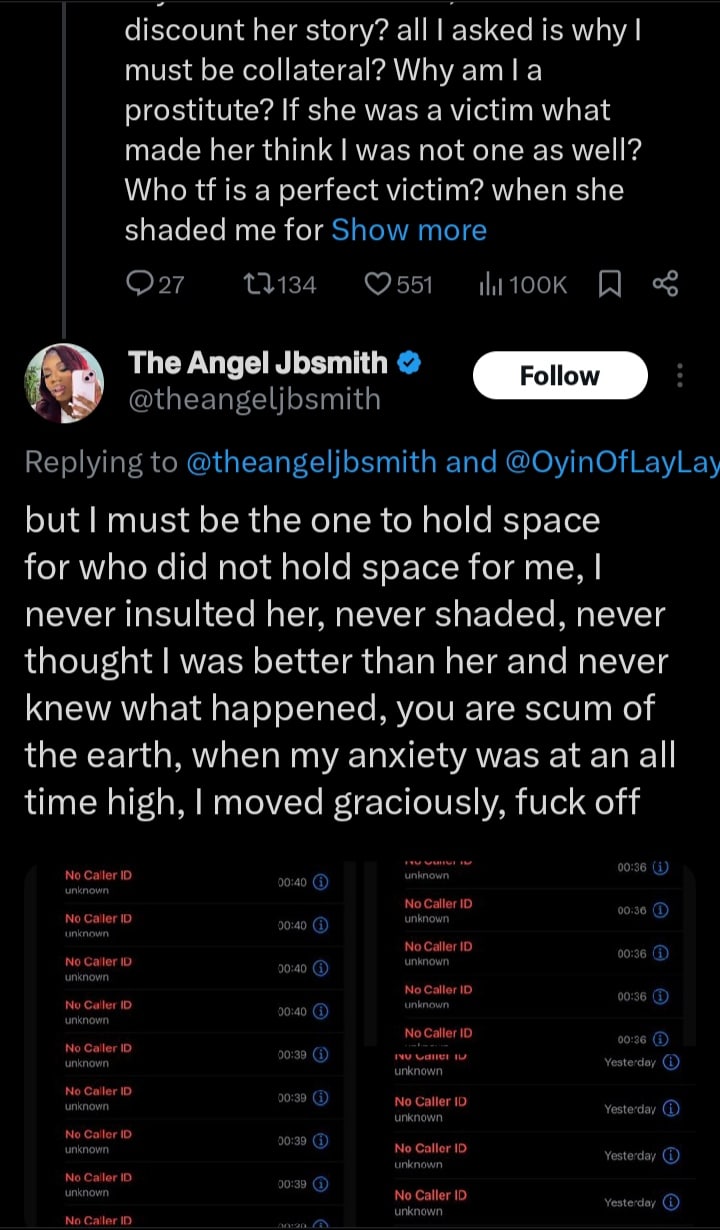Like the post with 551 likes
The height and width of the screenshot is (1230, 720).
click(378, 285)
